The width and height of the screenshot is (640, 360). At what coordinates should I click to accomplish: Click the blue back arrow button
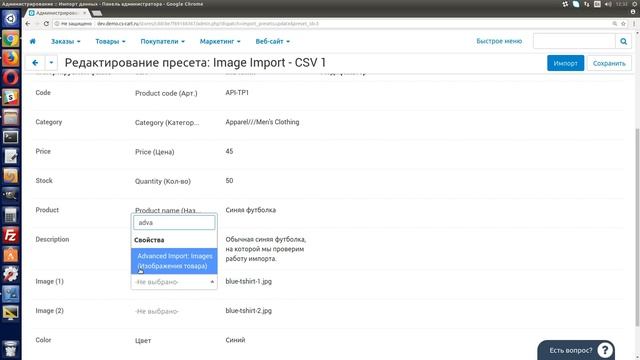pyautogui.click(x=35, y=63)
